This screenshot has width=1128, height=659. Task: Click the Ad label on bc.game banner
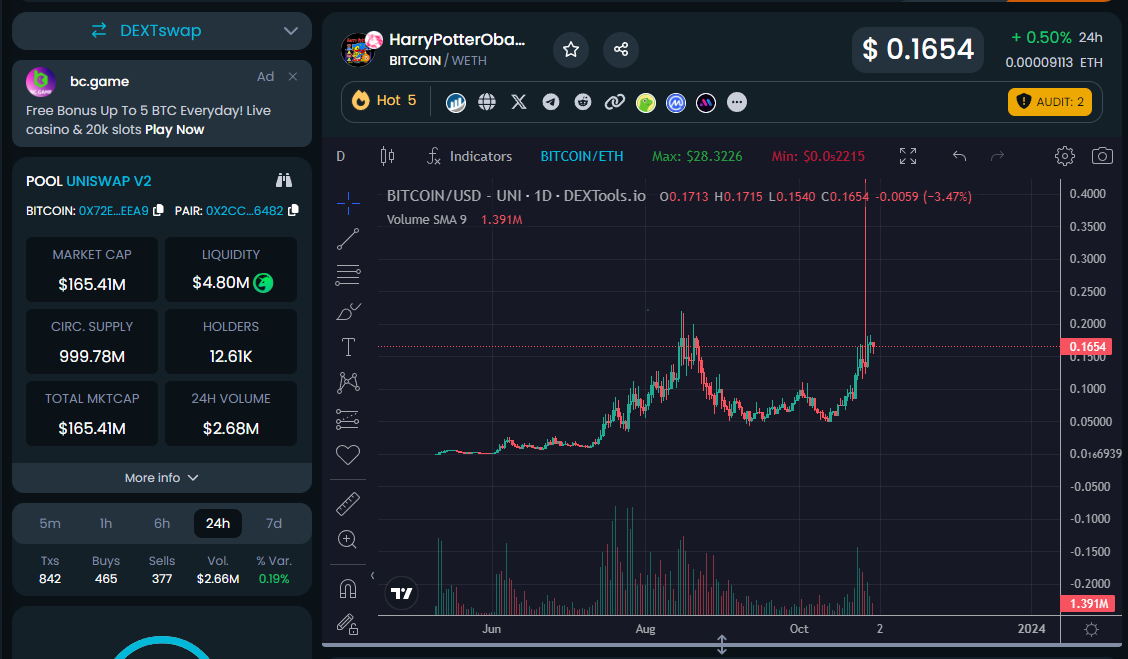265,76
